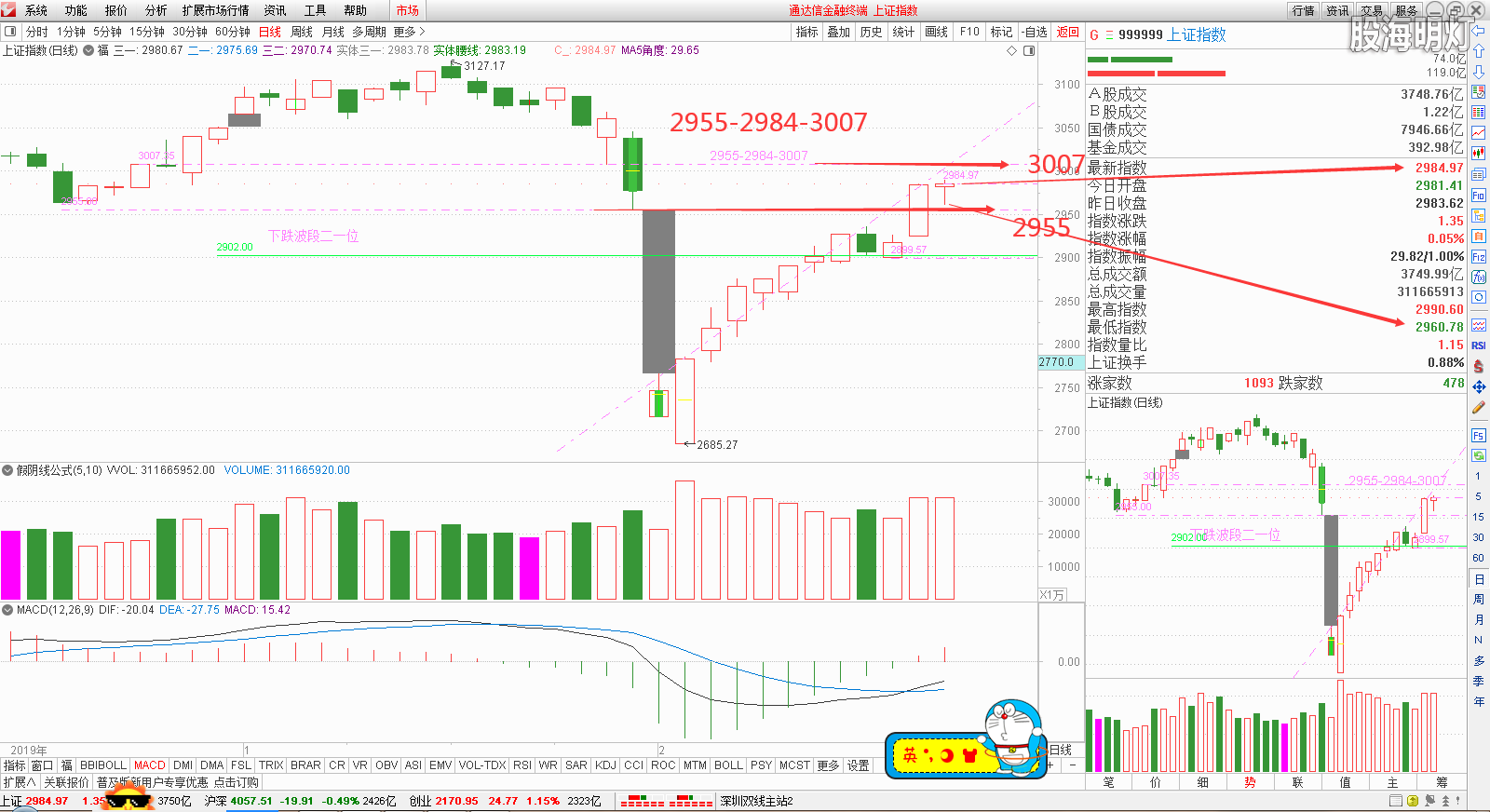
Task: Click the window layout icon at top-left
Action: [x=10, y=32]
